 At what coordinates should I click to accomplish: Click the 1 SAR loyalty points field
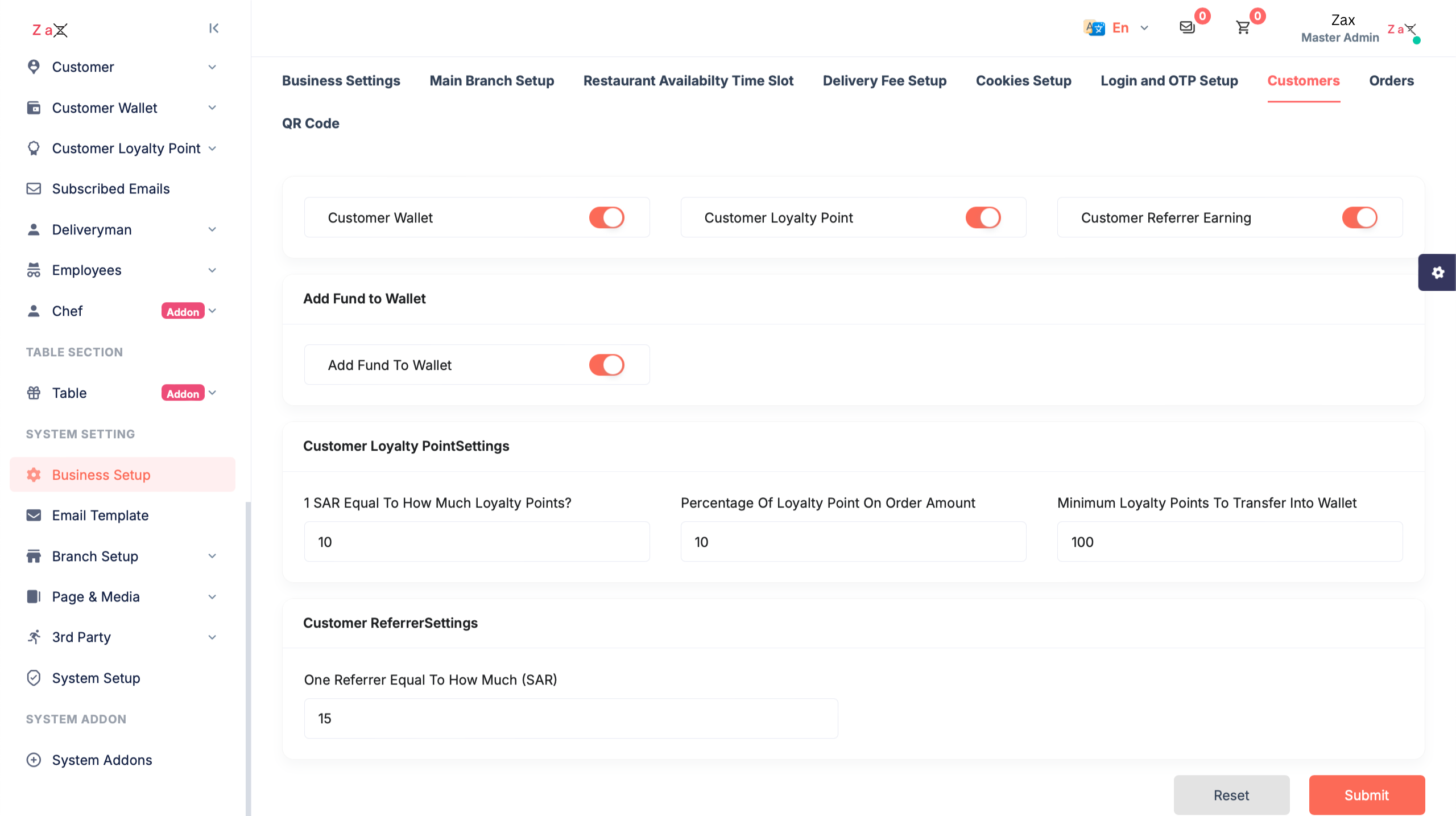pyautogui.click(x=477, y=542)
